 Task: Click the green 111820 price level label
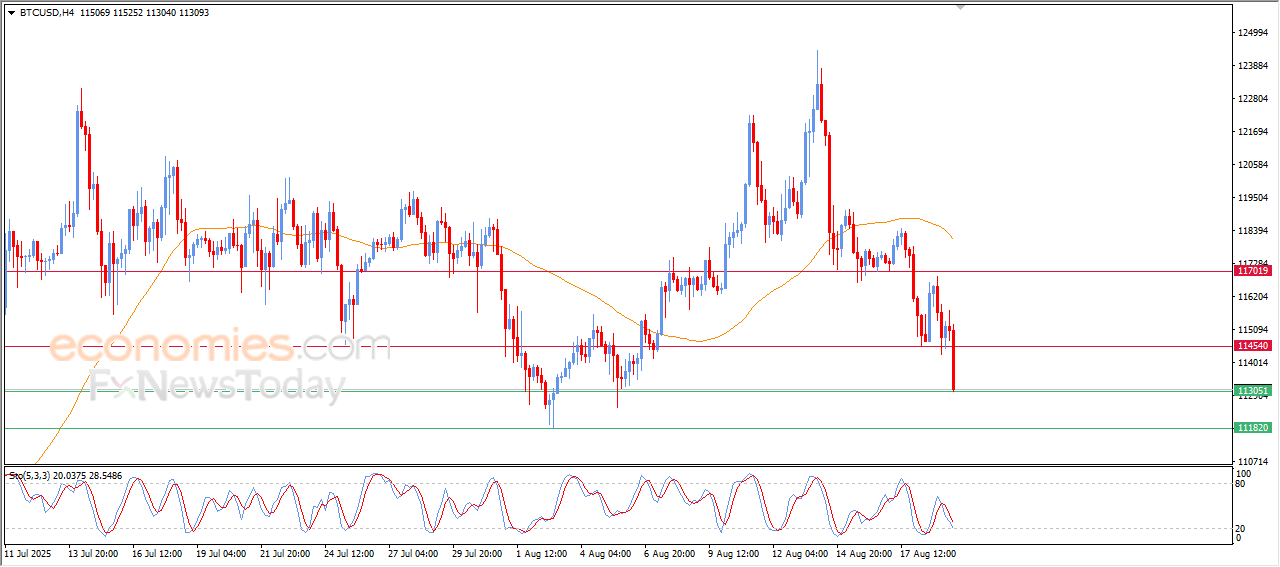(x=1253, y=428)
